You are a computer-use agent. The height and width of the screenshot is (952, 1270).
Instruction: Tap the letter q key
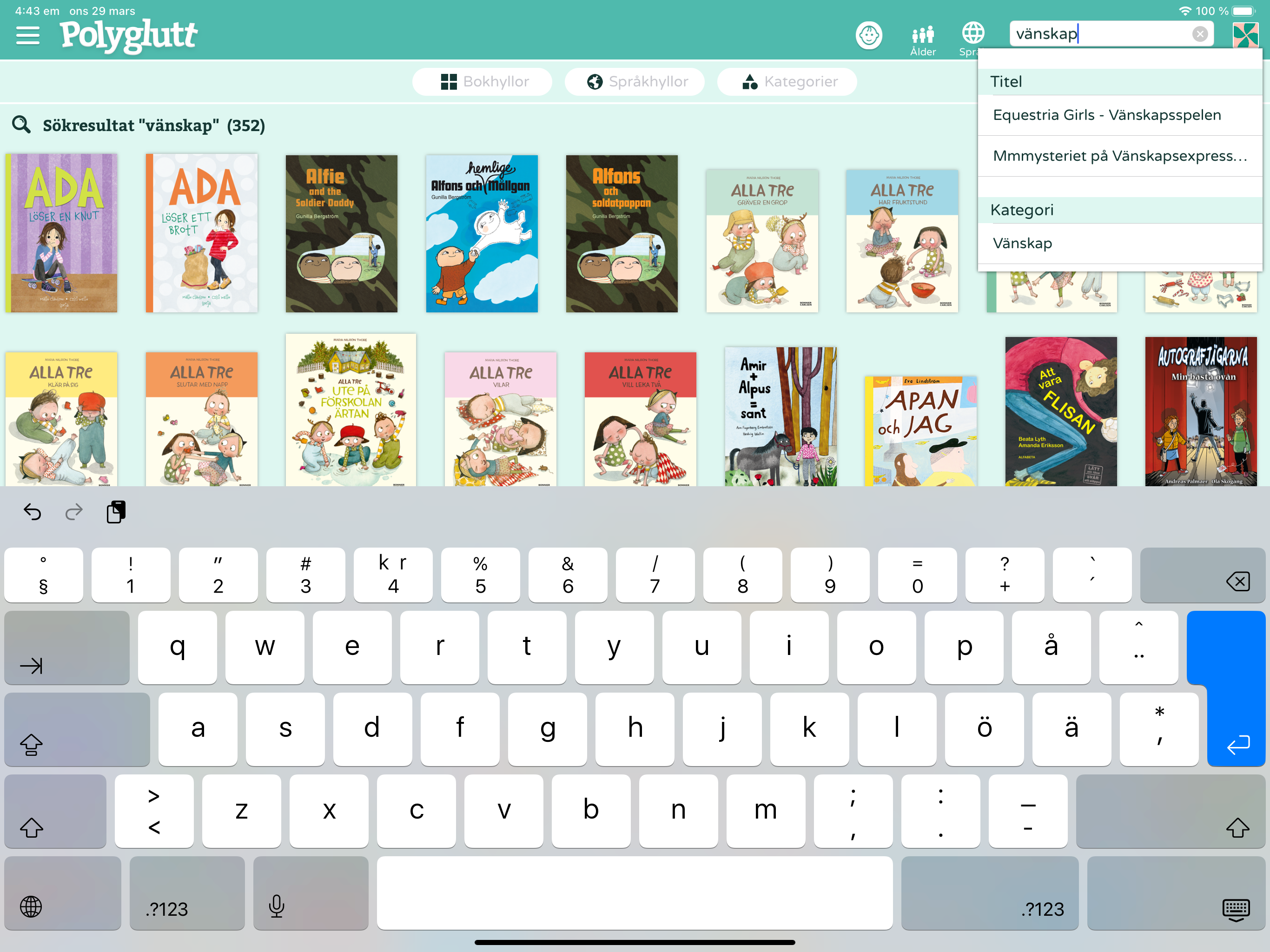pos(178,648)
